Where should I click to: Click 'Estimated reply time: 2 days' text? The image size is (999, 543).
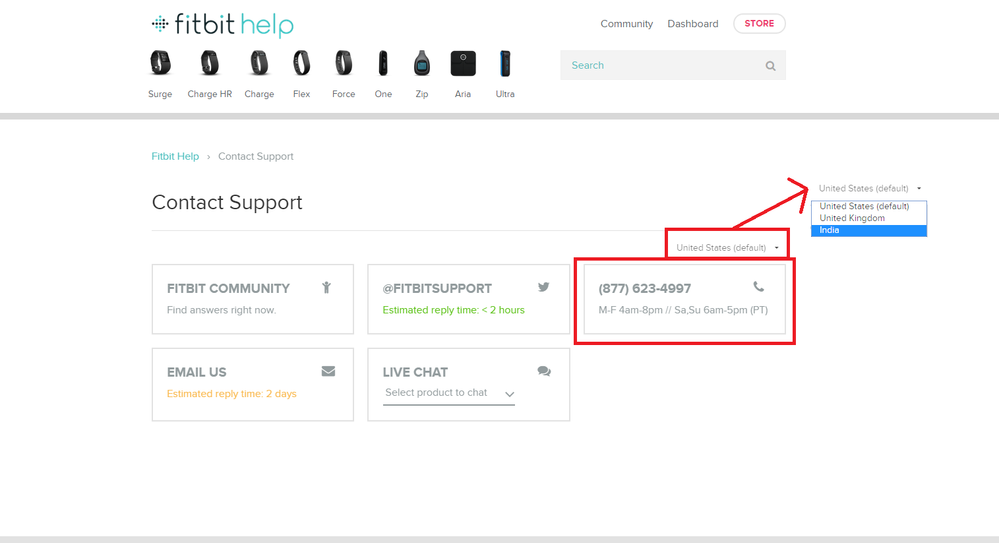click(x=231, y=394)
